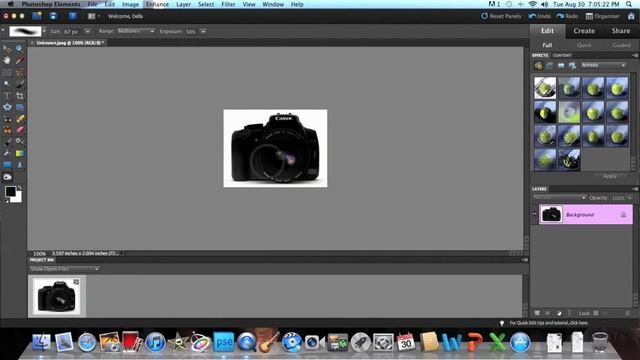The height and width of the screenshot is (360, 640).
Task: Show Photo Effects in the Effects panel
Action: (x=561, y=66)
